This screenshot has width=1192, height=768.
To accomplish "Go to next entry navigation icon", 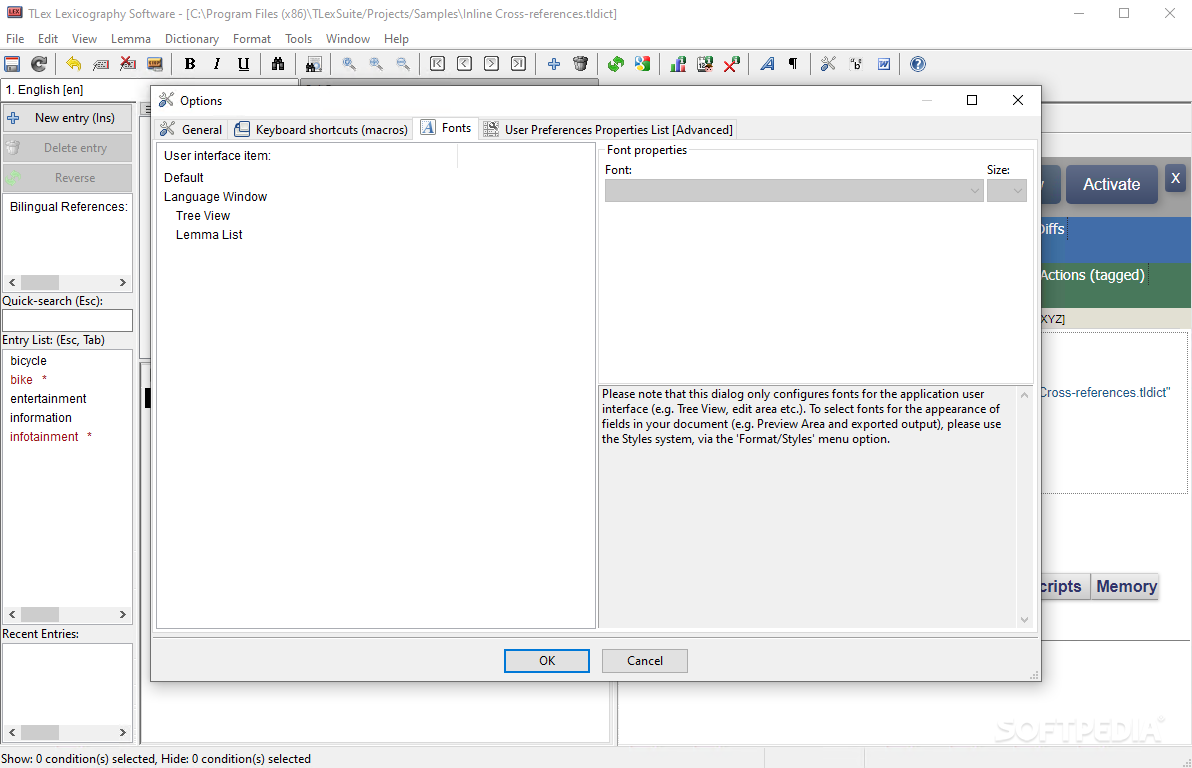I will [x=491, y=64].
